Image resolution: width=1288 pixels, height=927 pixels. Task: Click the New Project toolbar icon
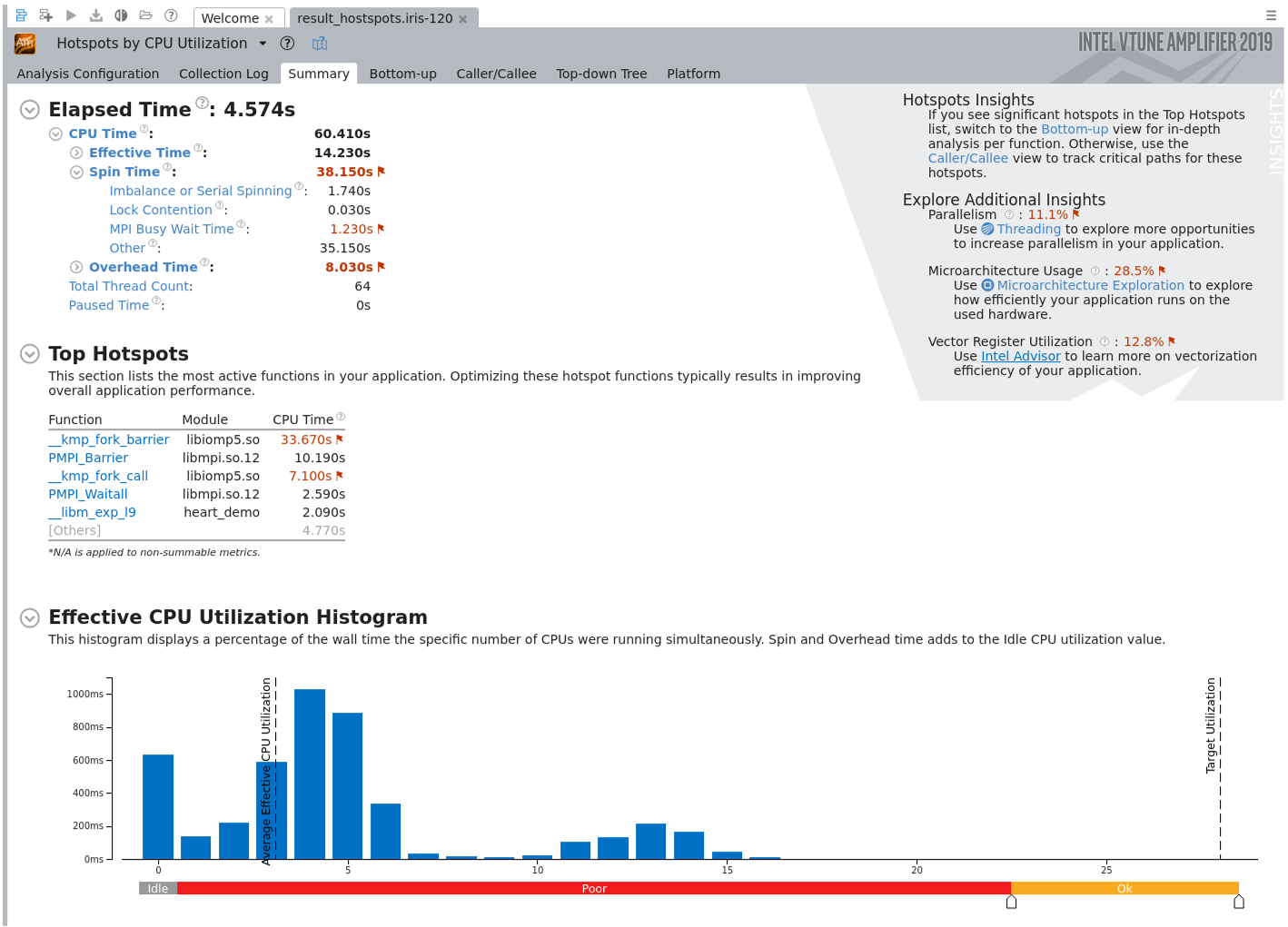tap(21, 15)
